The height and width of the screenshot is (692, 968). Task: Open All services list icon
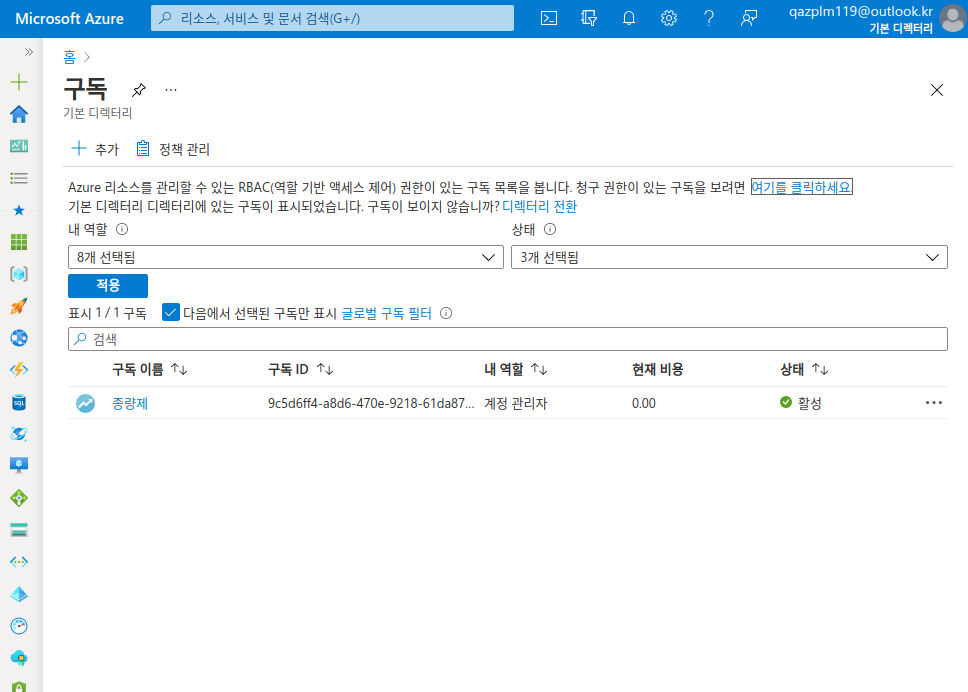coord(19,178)
